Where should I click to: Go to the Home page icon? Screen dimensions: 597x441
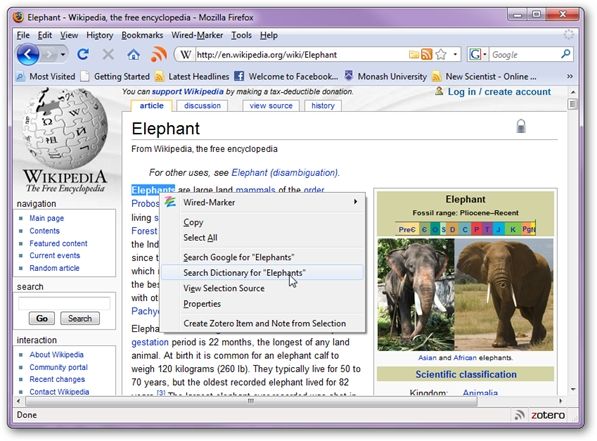[133, 54]
